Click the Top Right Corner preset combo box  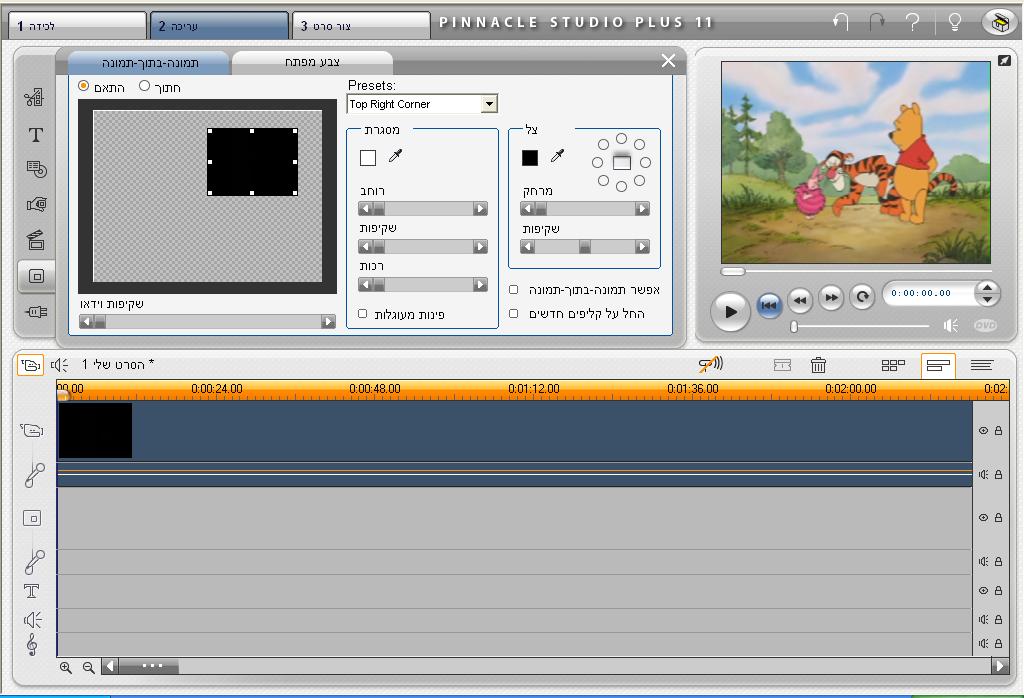pos(422,104)
